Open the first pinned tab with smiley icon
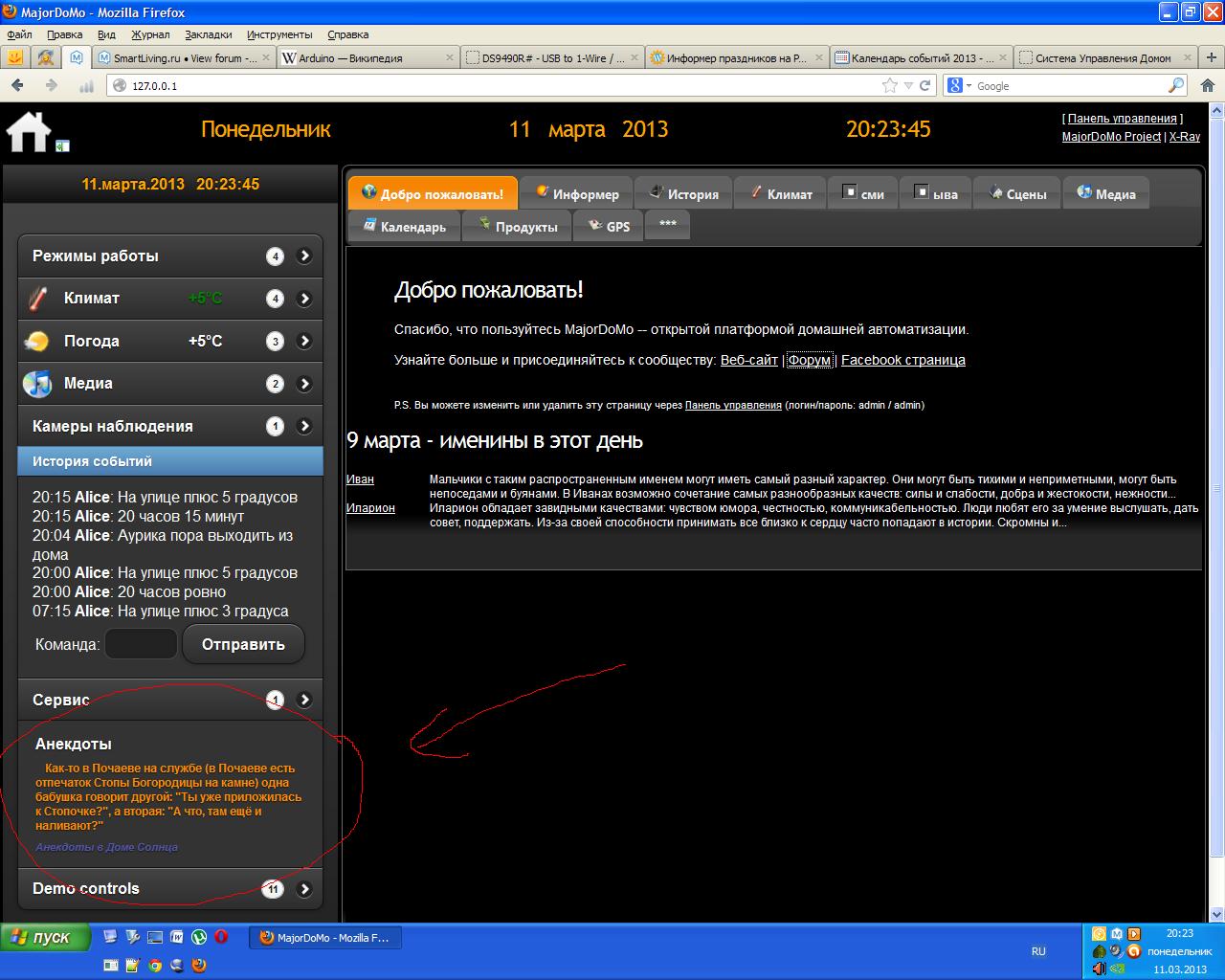The width and height of the screenshot is (1225, 980). pos(15,57)
